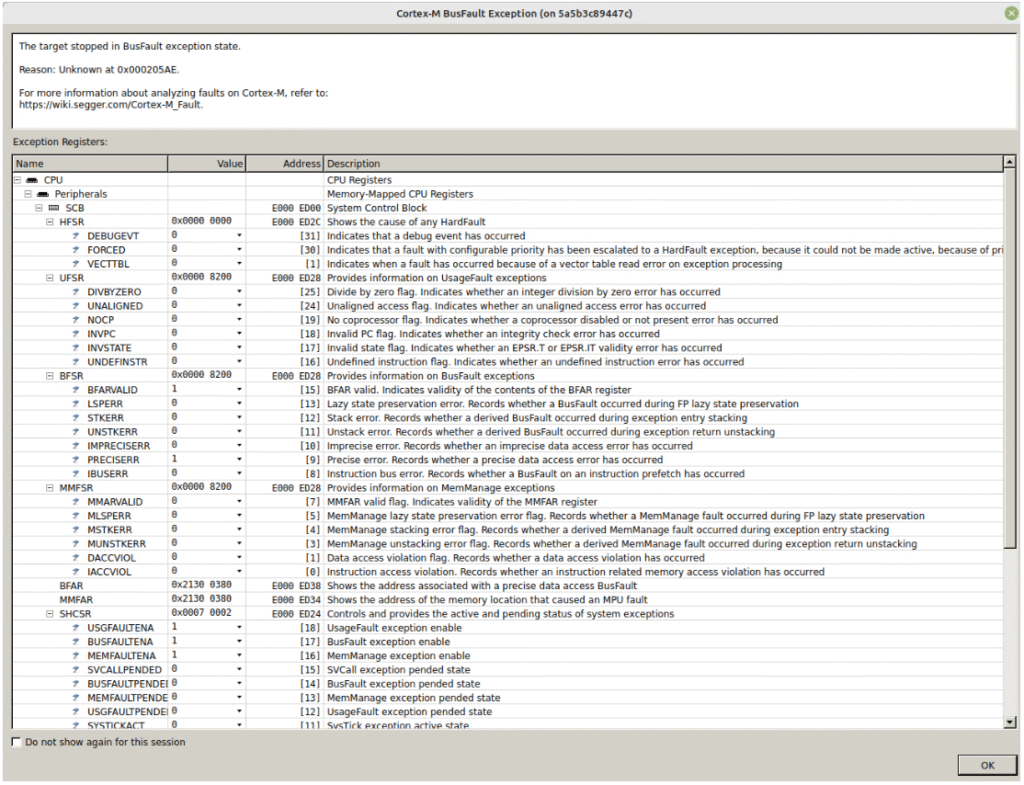Click the bitfield icon beside DACCVIOL

[x=76, y=558]
